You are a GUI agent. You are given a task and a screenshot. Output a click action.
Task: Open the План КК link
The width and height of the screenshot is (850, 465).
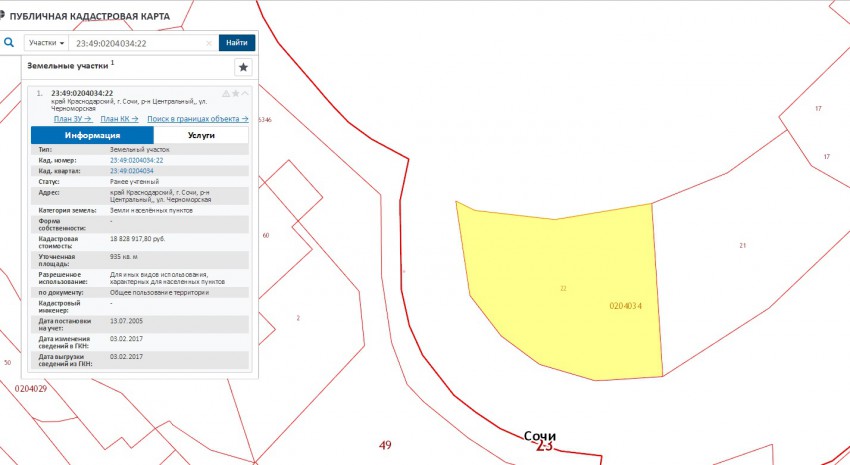(x=119, y=118)
